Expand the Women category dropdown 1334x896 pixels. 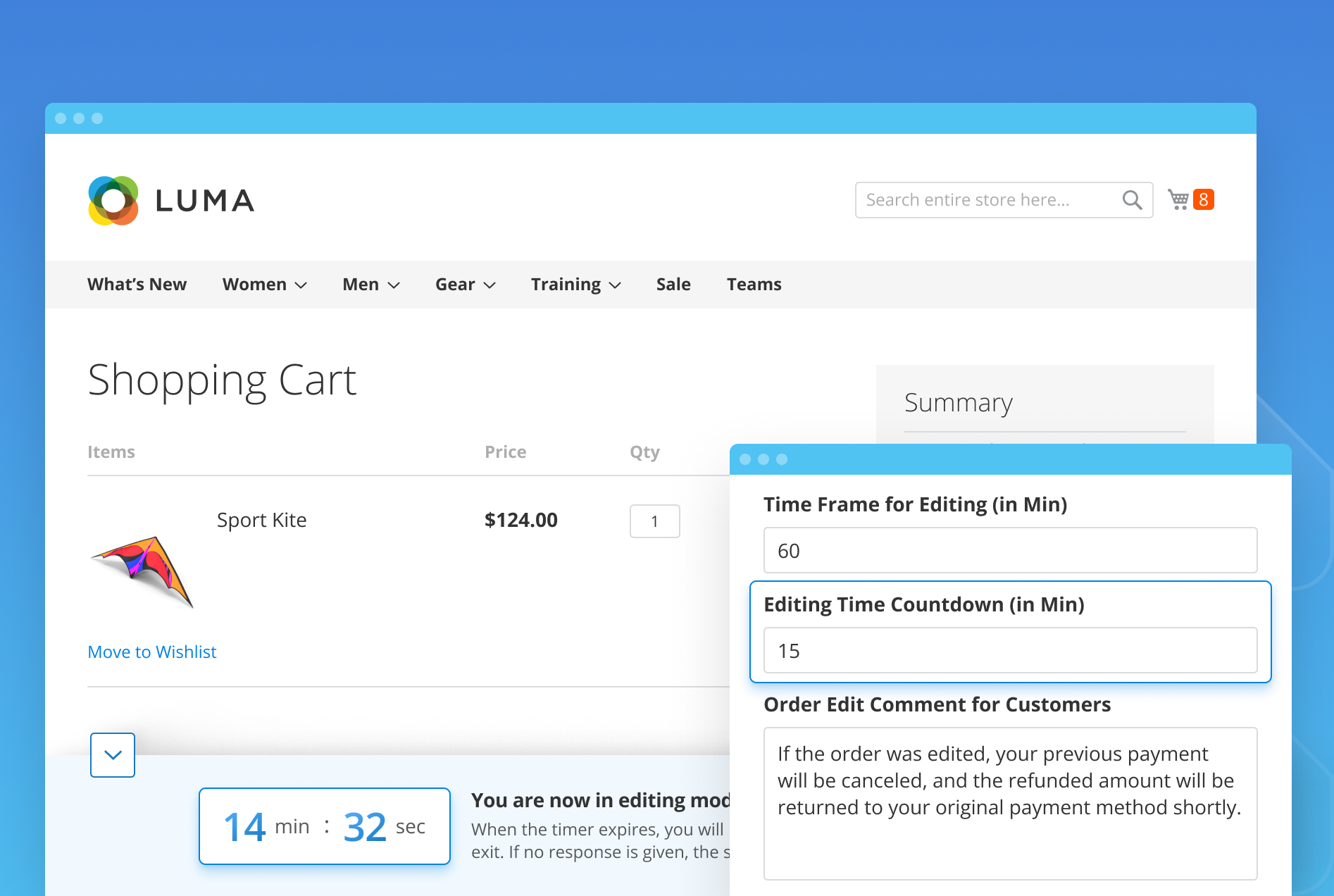point(265,284)
